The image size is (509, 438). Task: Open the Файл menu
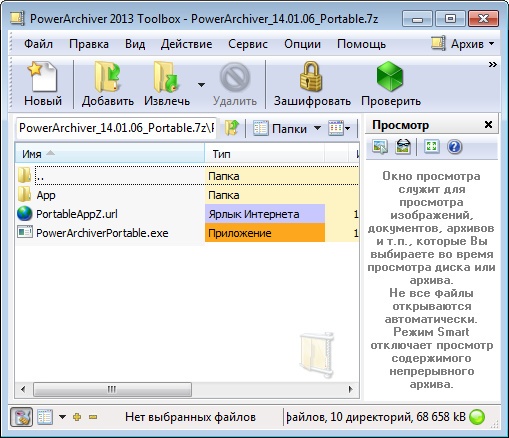(38, 44)
